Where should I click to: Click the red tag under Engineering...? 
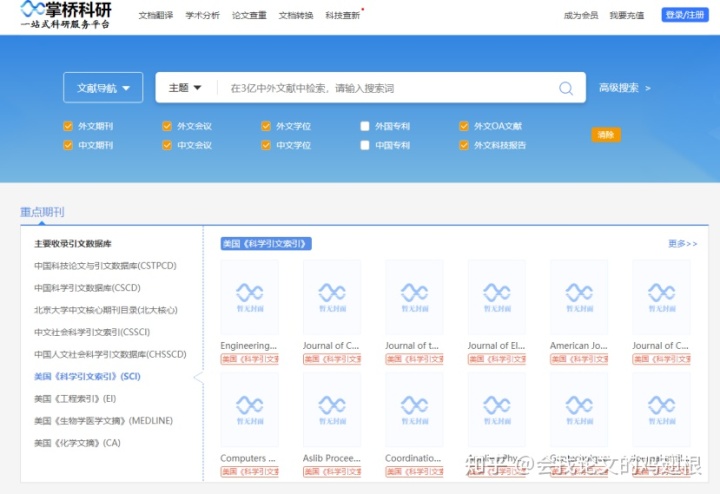(x=249, y=359)
